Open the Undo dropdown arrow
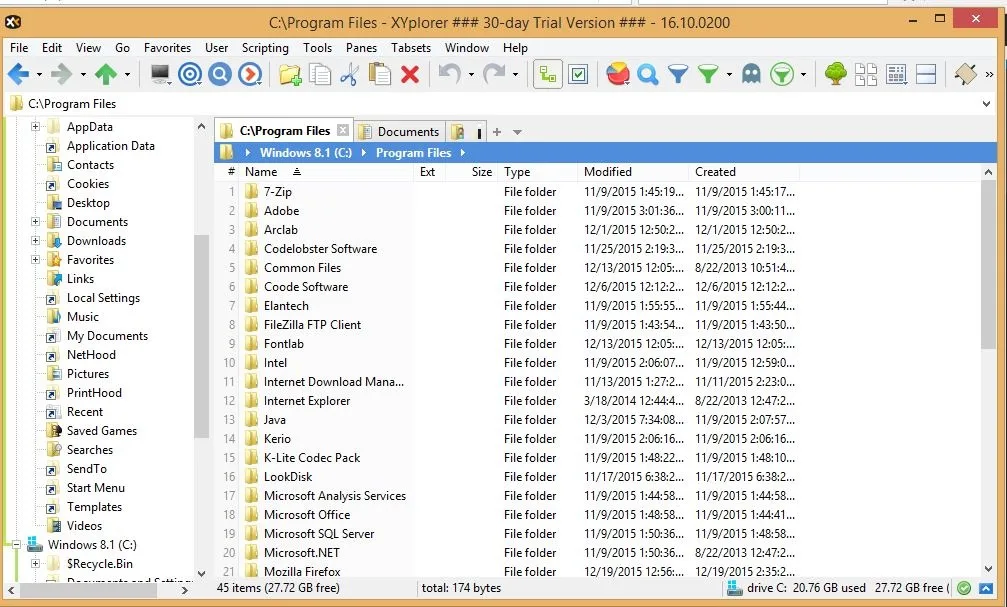This screenshot has height=607, width=1007. point(471,75)
